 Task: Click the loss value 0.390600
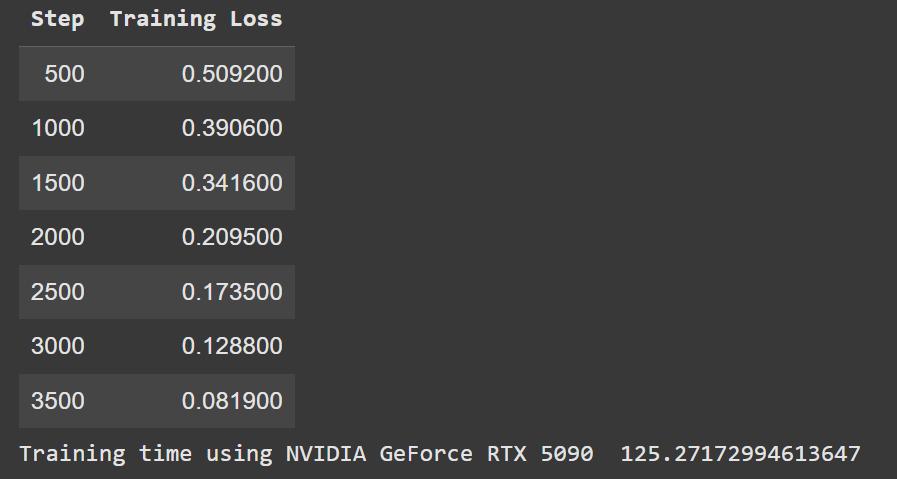232,128
